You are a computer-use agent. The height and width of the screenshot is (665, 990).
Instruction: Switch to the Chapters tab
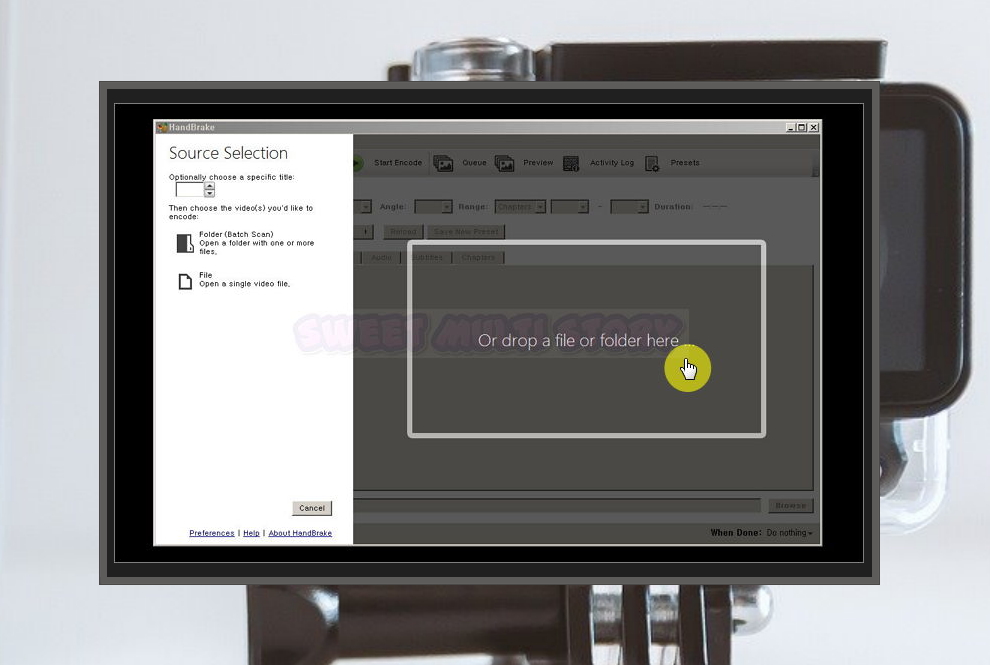pyautogui.click(x=478, y=258)
